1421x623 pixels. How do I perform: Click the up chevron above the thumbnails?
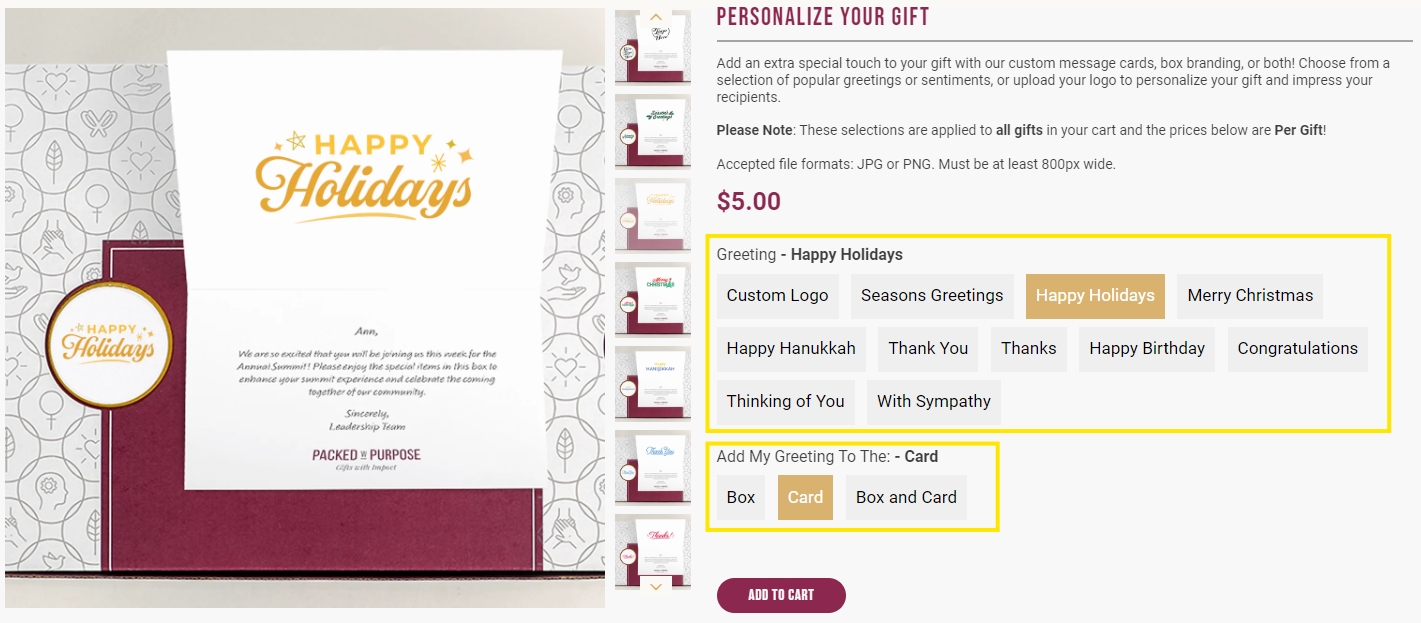(655, 17)
